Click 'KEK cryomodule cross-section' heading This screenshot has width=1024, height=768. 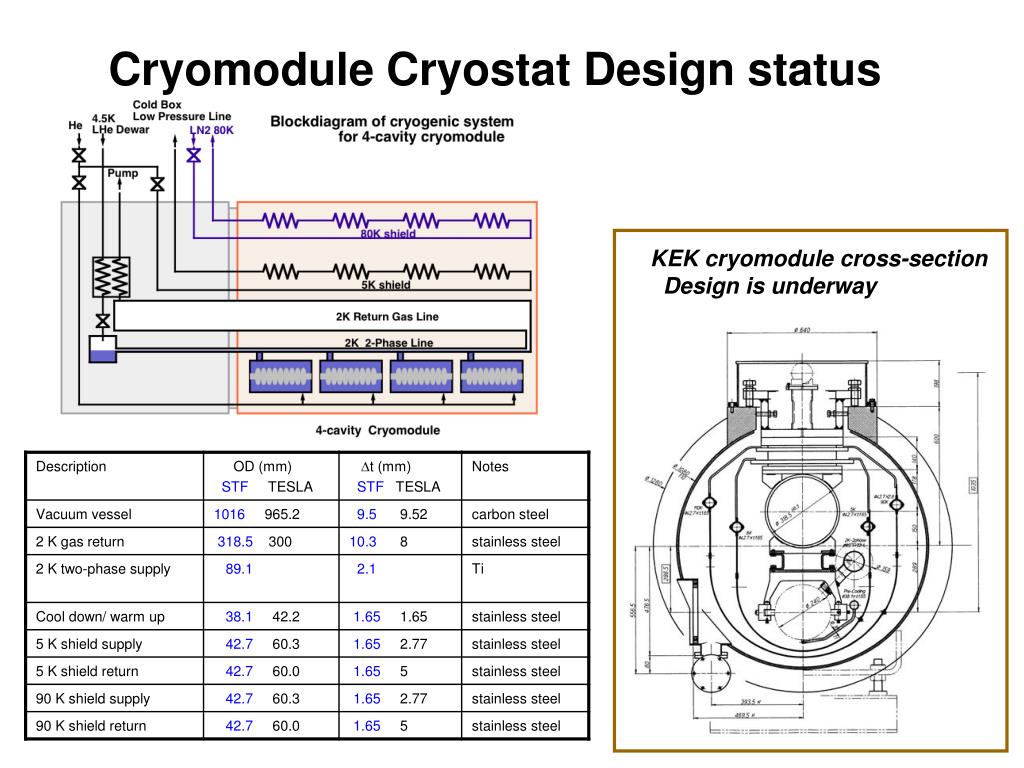click(x=820, y=259)
